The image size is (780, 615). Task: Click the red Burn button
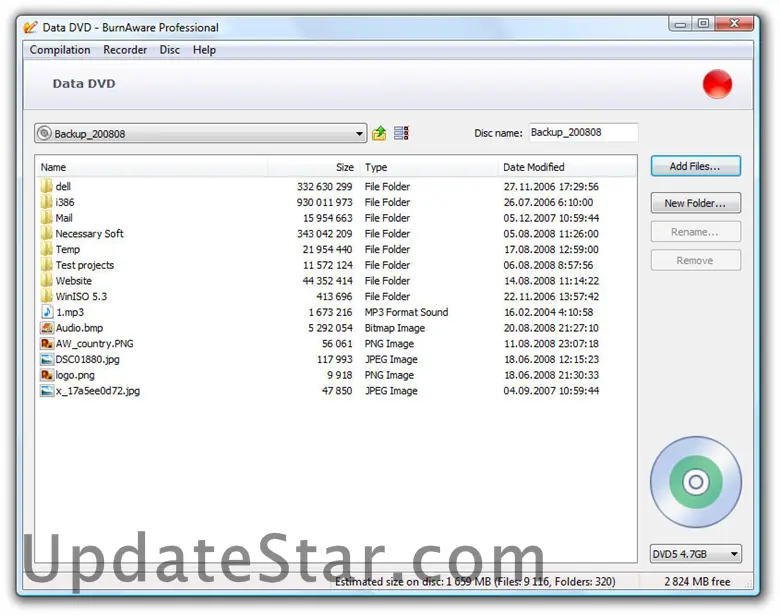tap(717, 84)
